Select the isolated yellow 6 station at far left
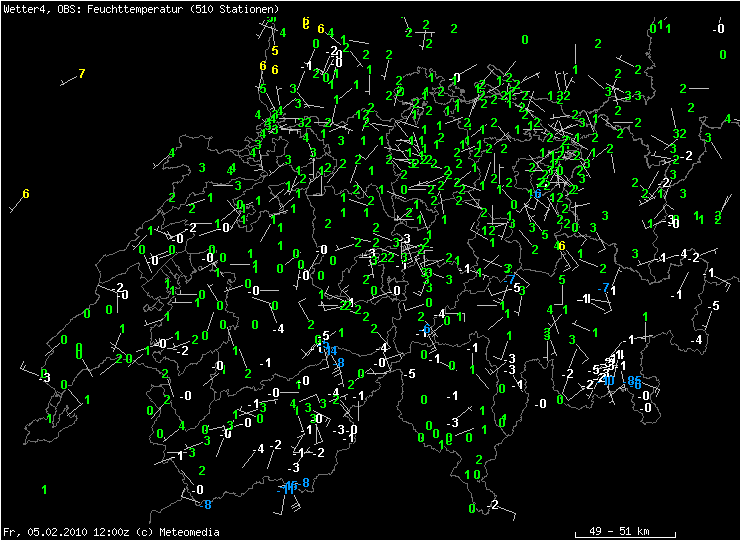Screen dimensions: 740x540 click(26, 194)
